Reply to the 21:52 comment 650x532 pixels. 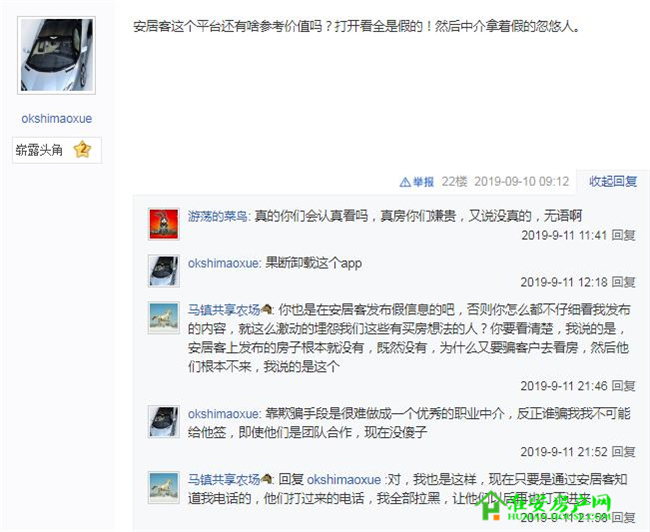click(623, 451)
